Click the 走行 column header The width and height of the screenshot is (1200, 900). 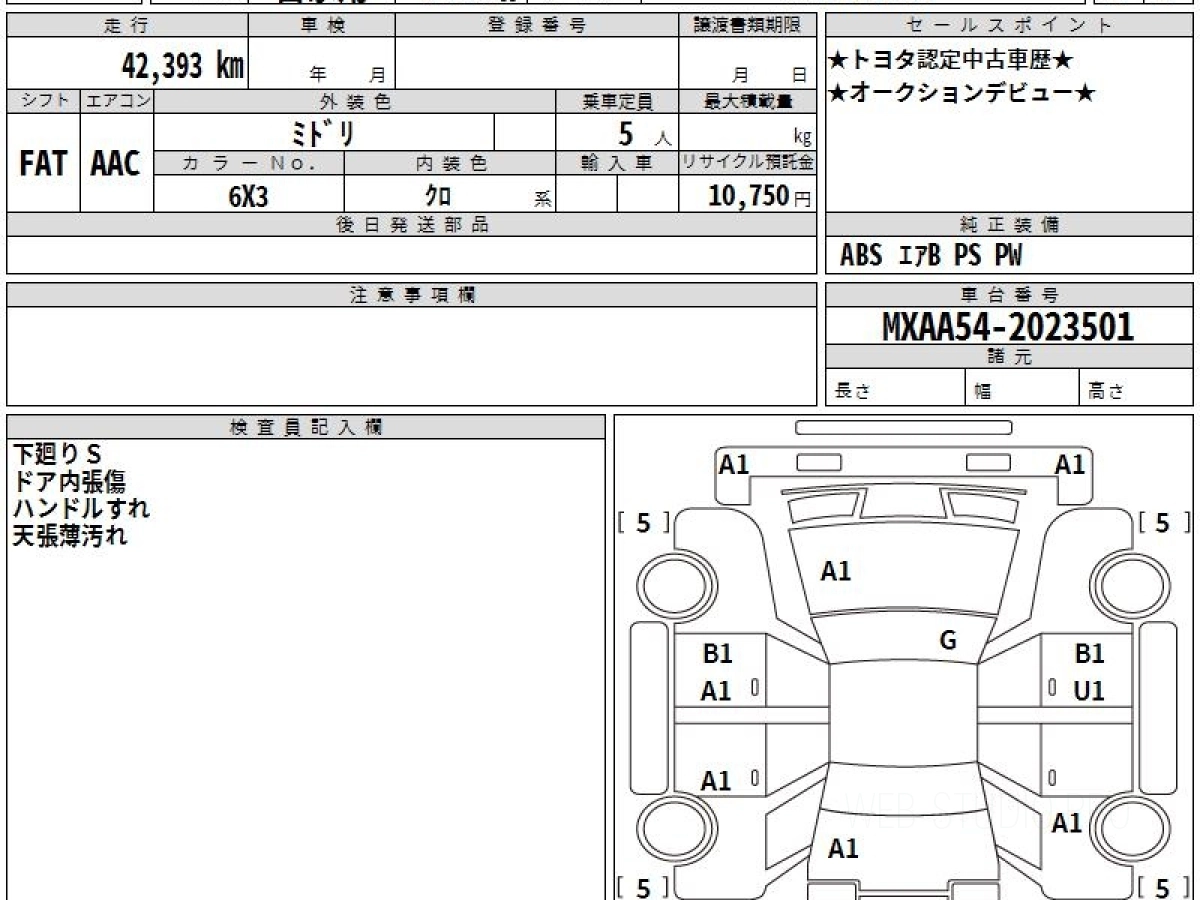126,26
